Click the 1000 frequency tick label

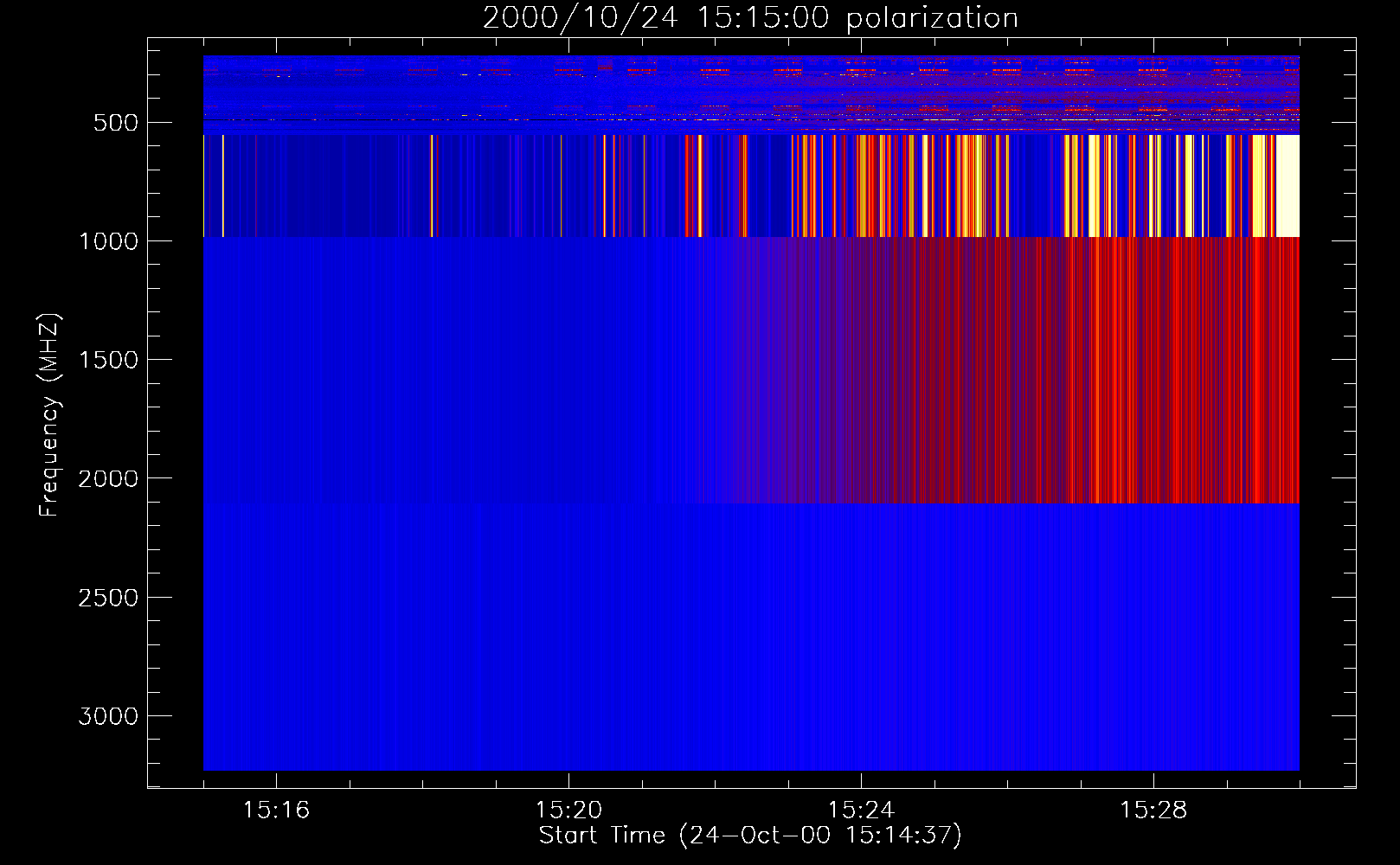point(108,241)
